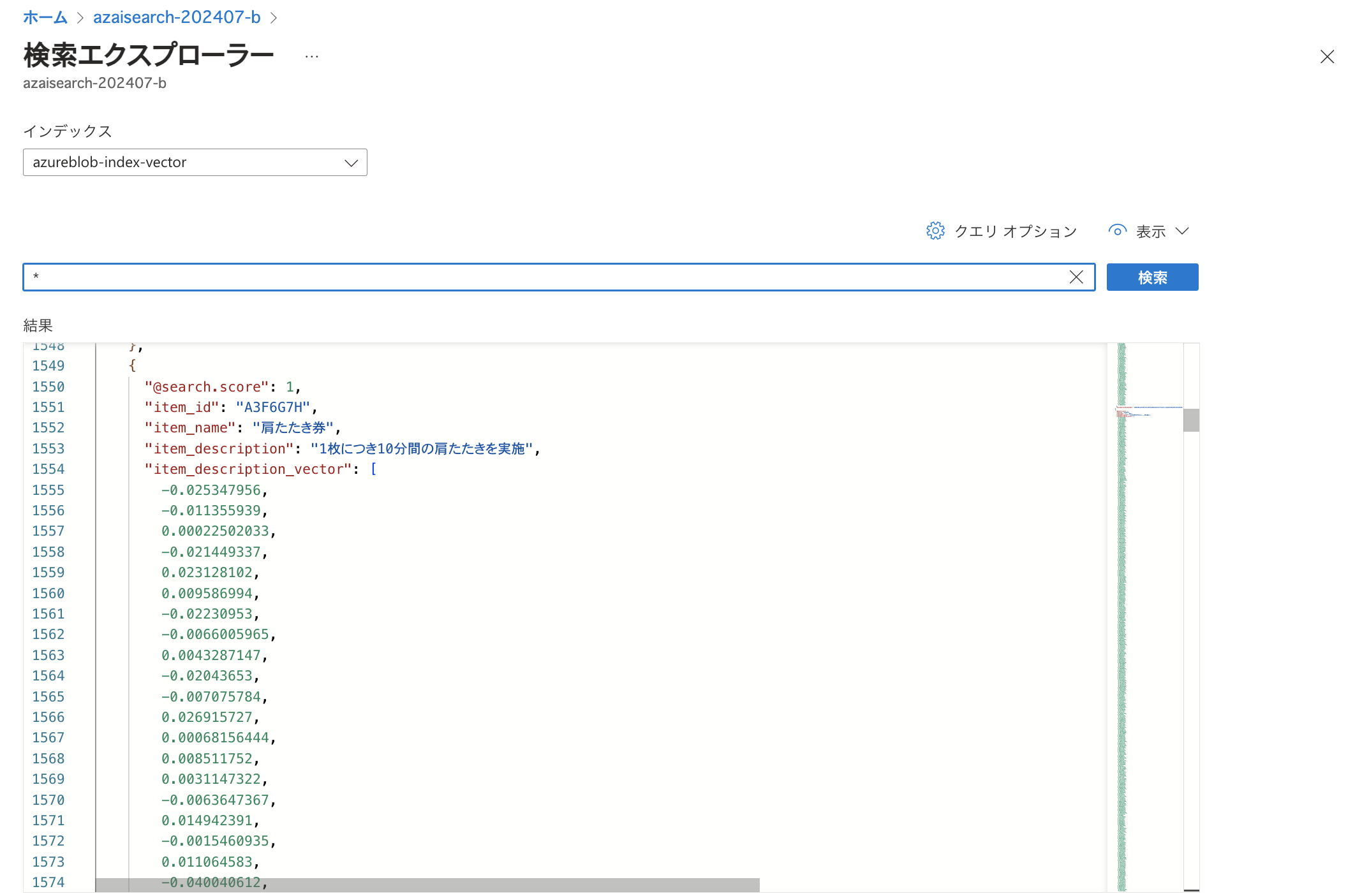Image resolution: width=1362 pixels, height=896 pixels.
Task: Expand the 表示 view dropdown chevron
Action: pos(1182,231)
